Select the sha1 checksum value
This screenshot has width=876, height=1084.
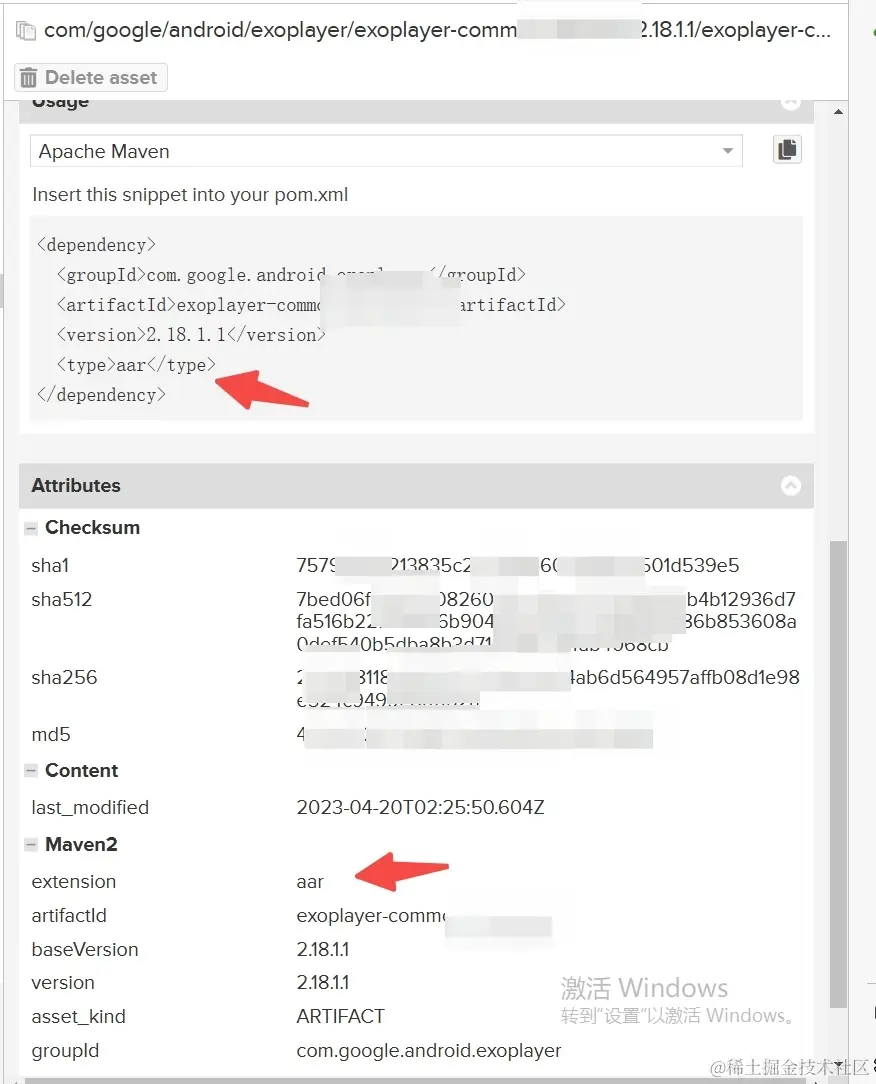[x=517, y=566]
